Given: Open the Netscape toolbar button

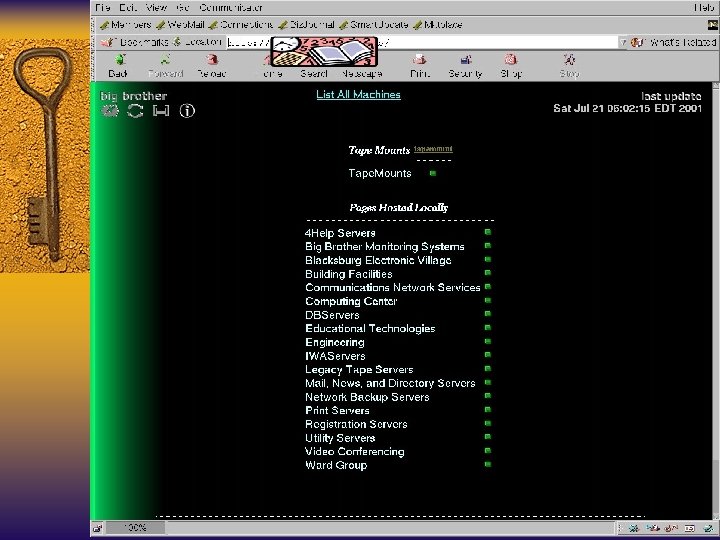Looking at the screenshot, I should [x=362, y=73].
